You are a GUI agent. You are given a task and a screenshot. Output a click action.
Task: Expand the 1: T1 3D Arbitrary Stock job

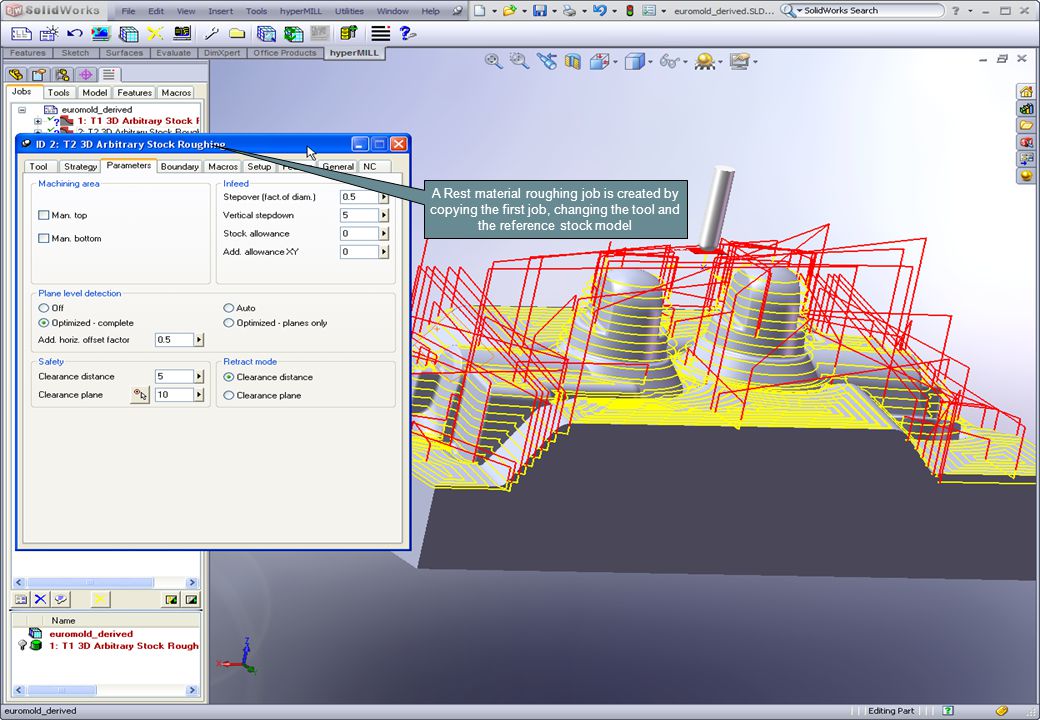(38, 121)
